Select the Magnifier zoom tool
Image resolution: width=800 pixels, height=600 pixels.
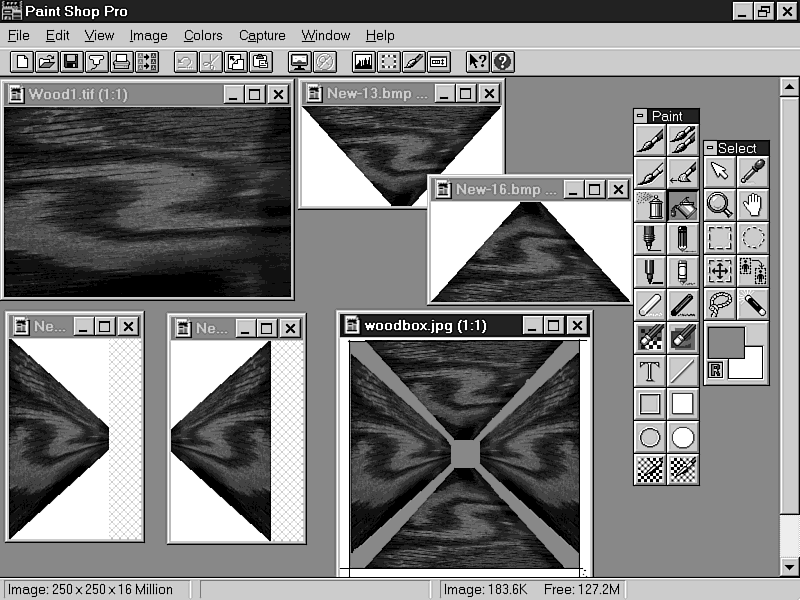[720, 205]
